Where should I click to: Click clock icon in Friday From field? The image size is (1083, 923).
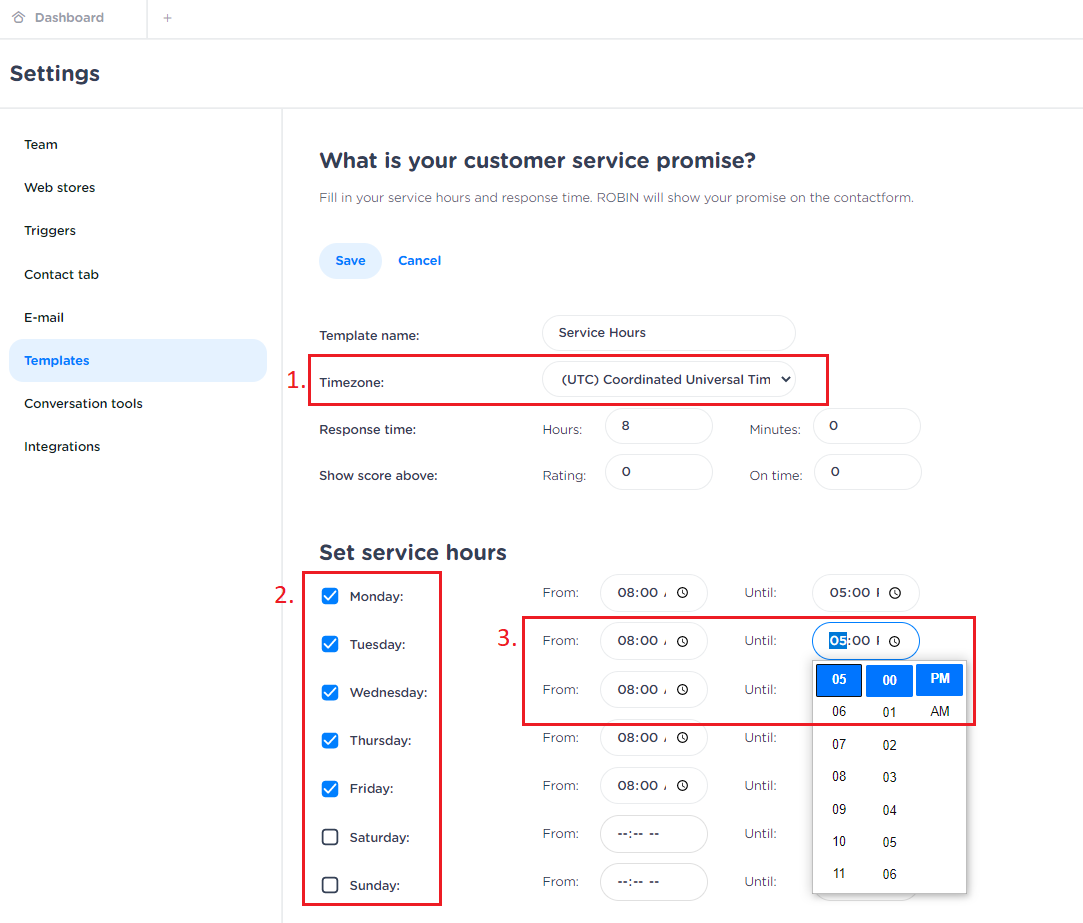[x=682, y=786]
